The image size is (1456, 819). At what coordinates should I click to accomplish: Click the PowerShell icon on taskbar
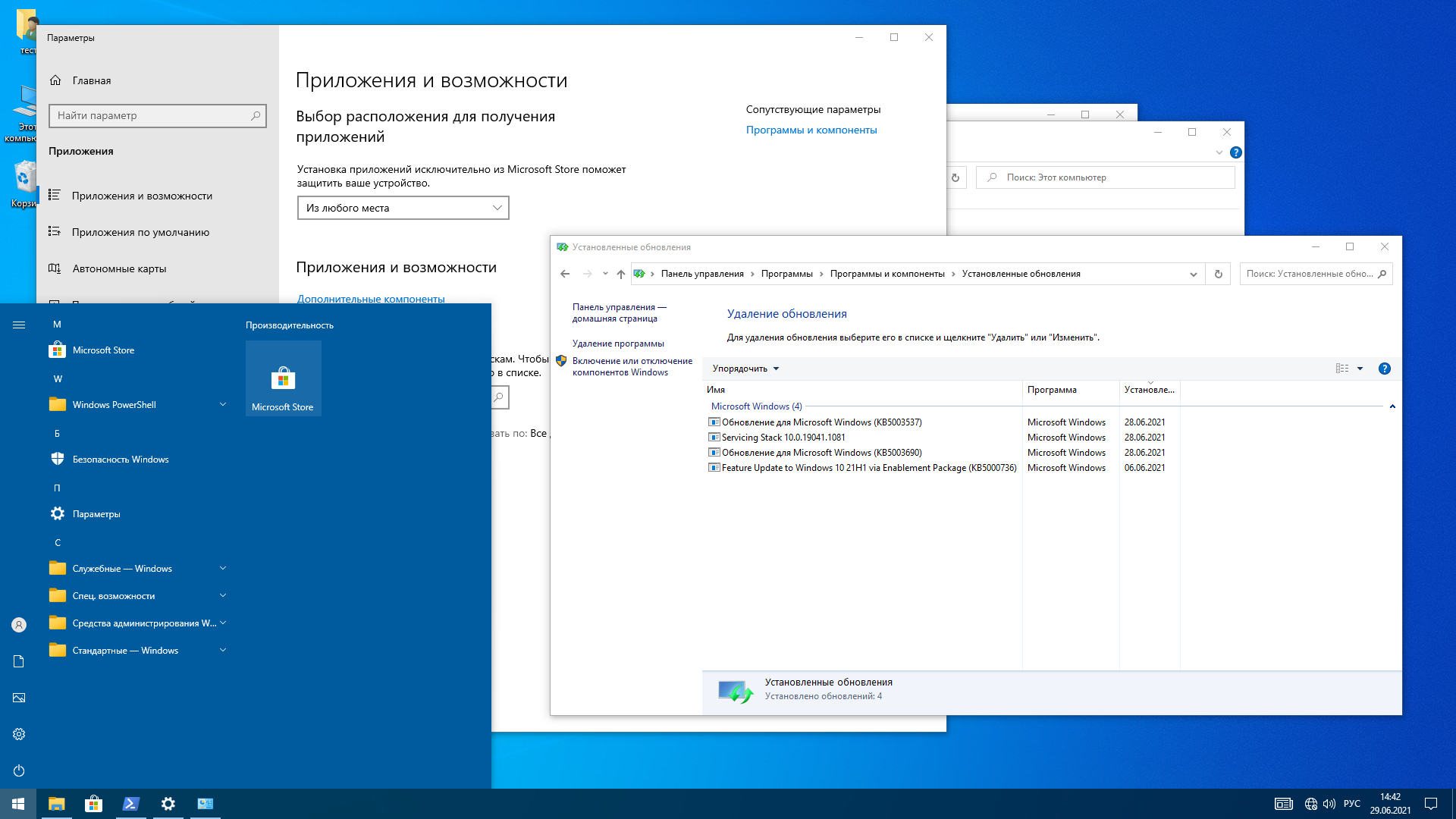click(x=130, y=804)
